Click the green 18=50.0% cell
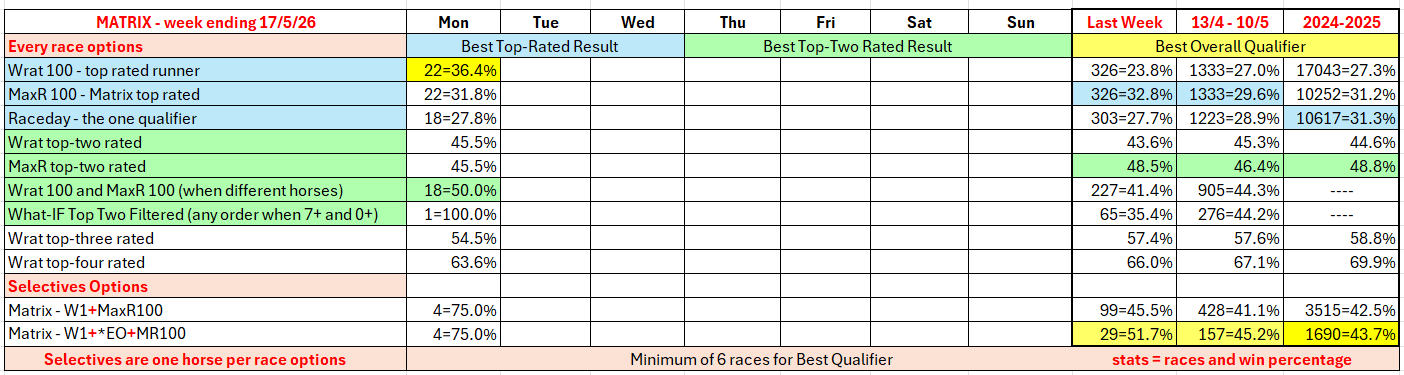The width and height of the screenshot is (1404, 375). 452,190
